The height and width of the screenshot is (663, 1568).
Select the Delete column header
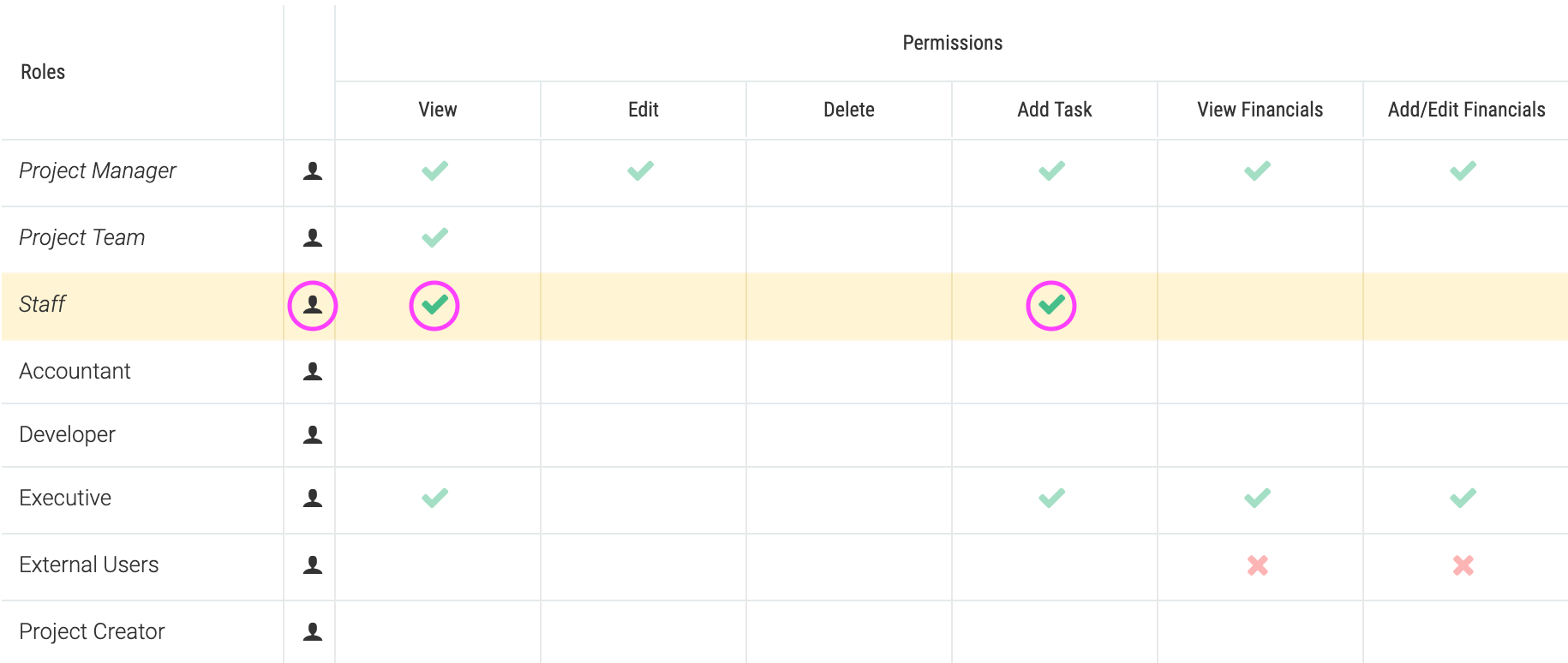(x=849, y=110)
